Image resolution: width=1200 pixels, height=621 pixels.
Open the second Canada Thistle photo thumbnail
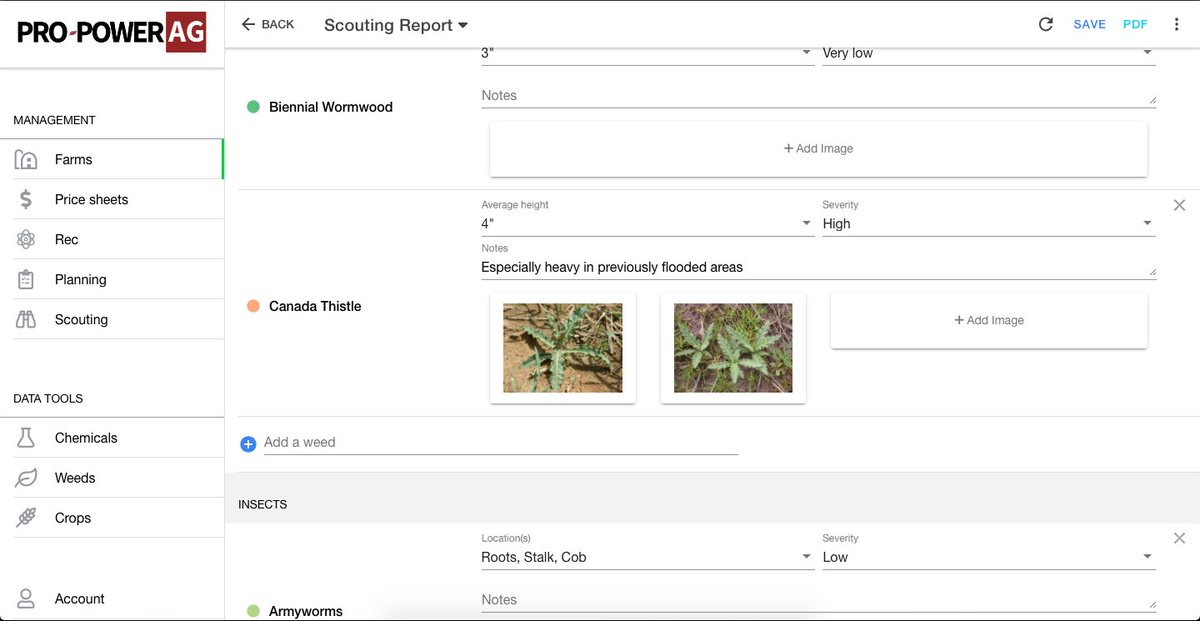[x=733, y=348]
